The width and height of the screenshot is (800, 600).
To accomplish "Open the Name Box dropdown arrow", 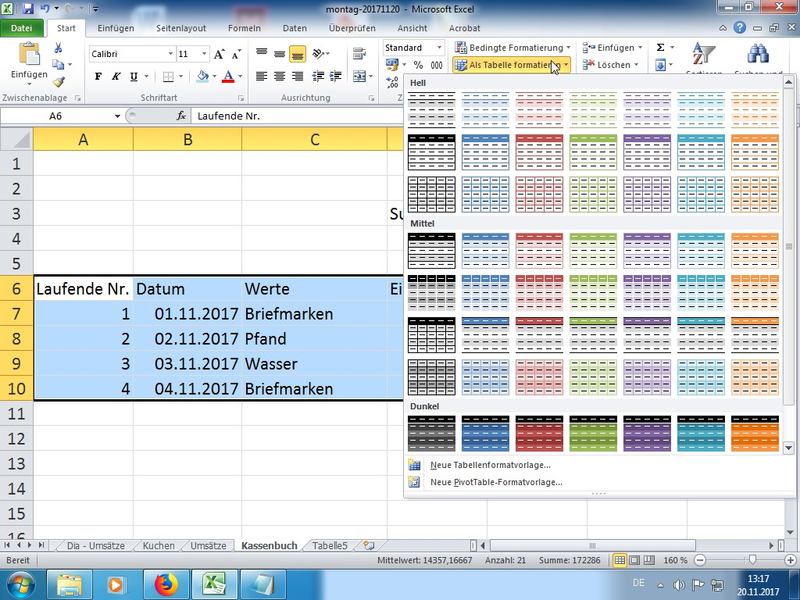I will (117, 116).
